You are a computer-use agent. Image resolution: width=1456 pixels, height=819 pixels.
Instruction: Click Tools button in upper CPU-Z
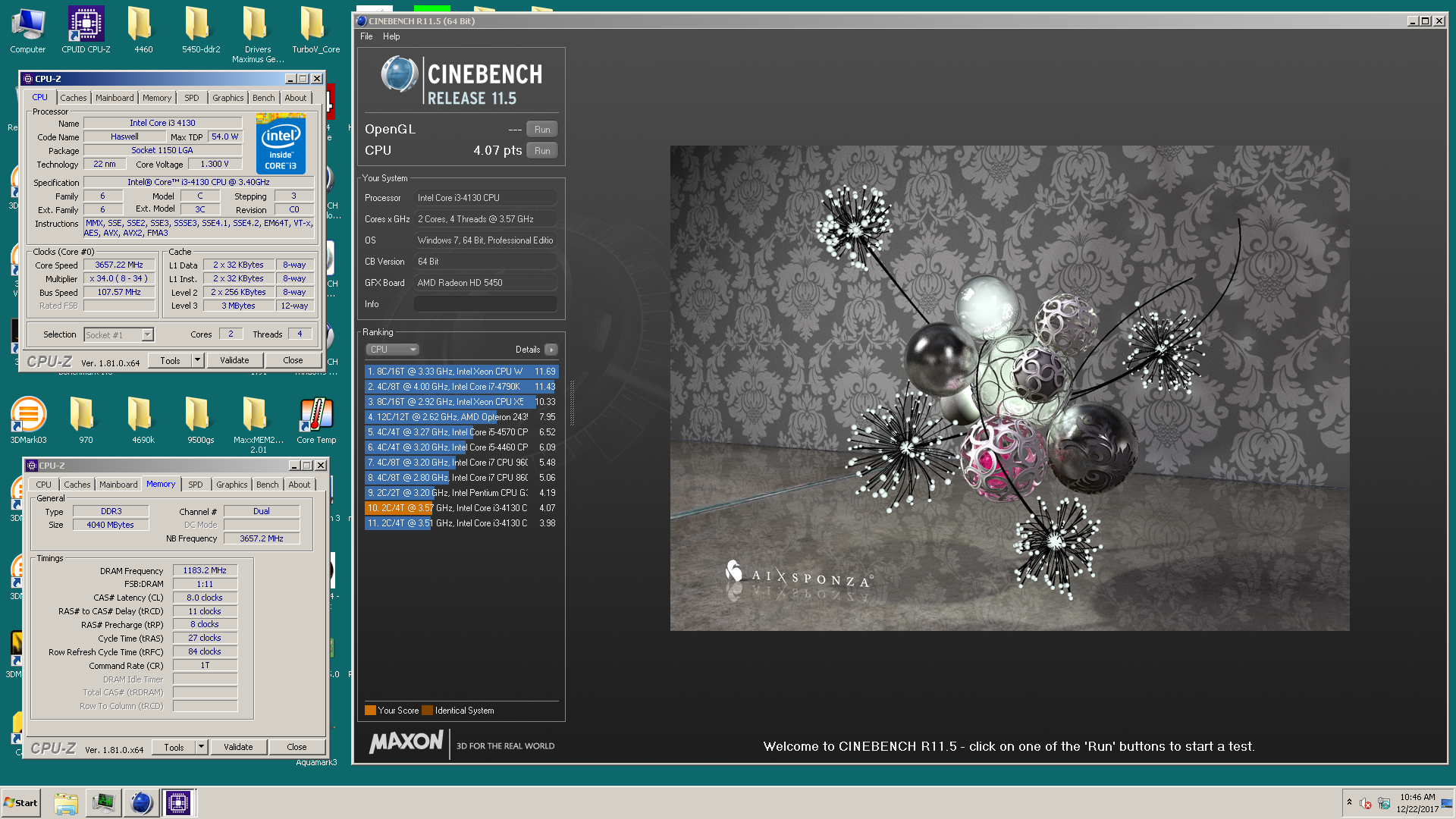point(170,360)
